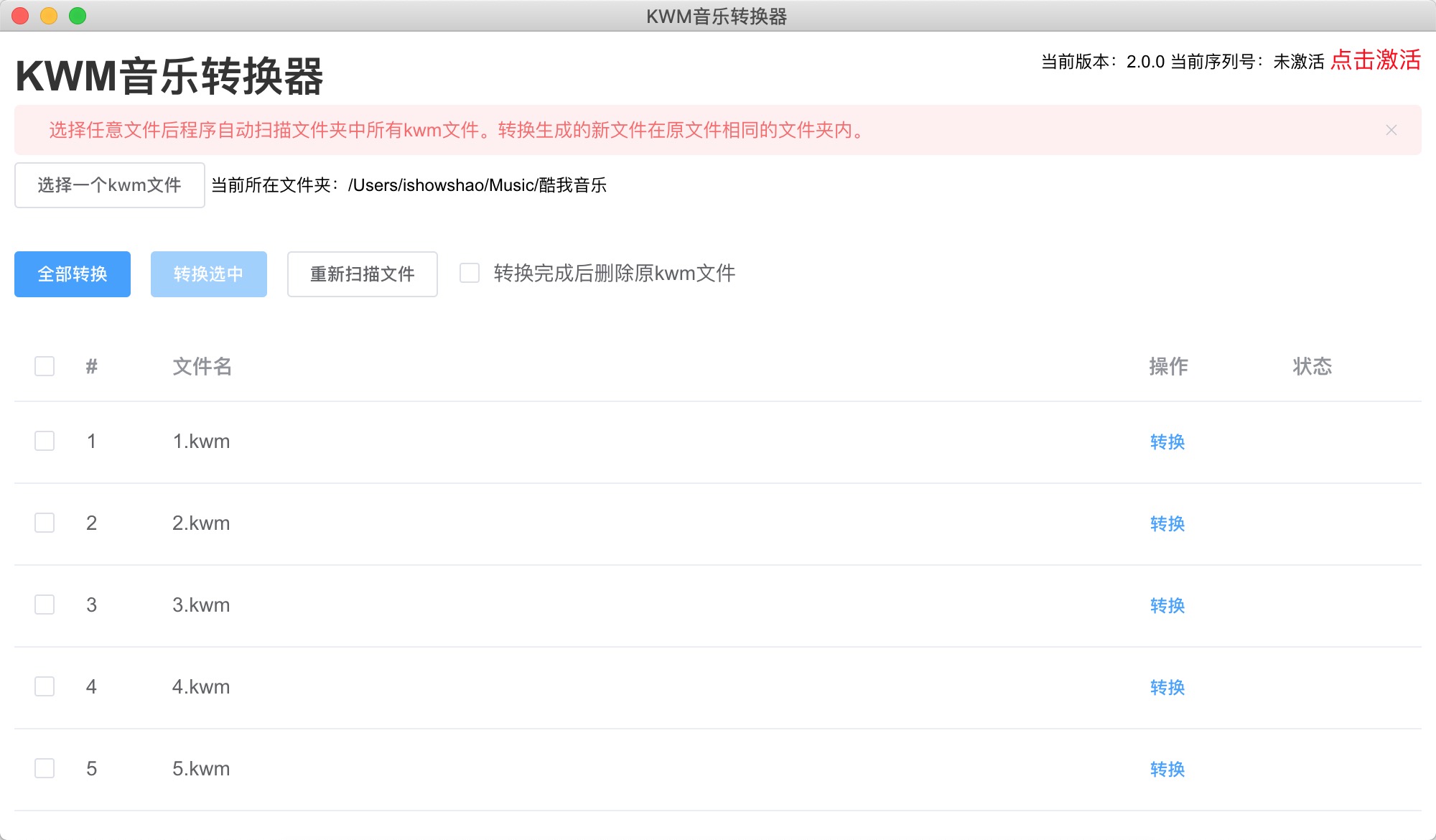Click 转换 for 2.kwm

coord(1167,523)
